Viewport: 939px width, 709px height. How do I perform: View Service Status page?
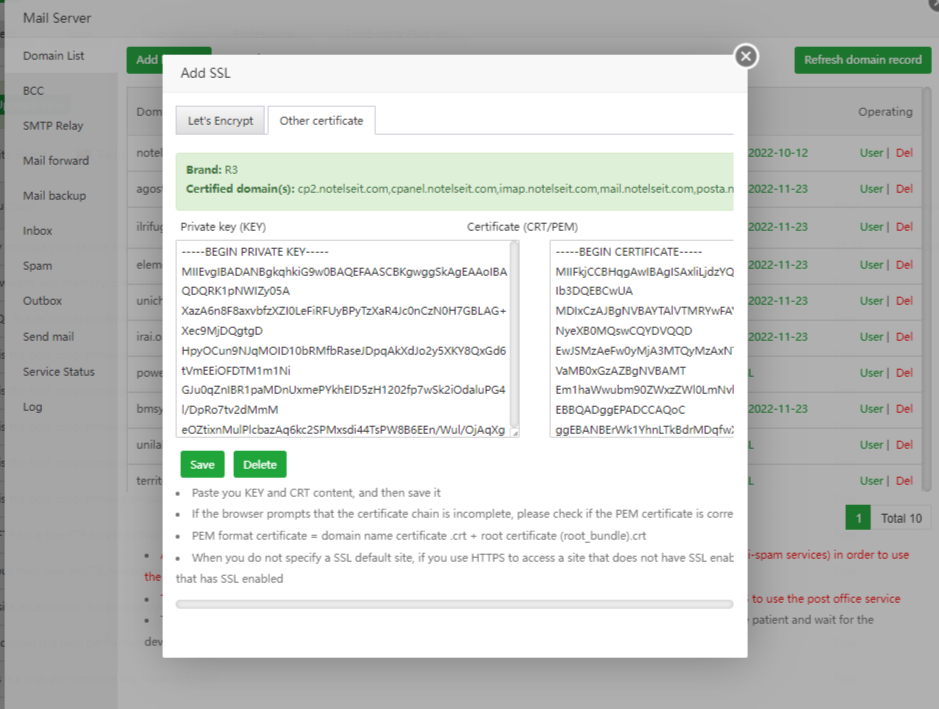click(59, 372)
